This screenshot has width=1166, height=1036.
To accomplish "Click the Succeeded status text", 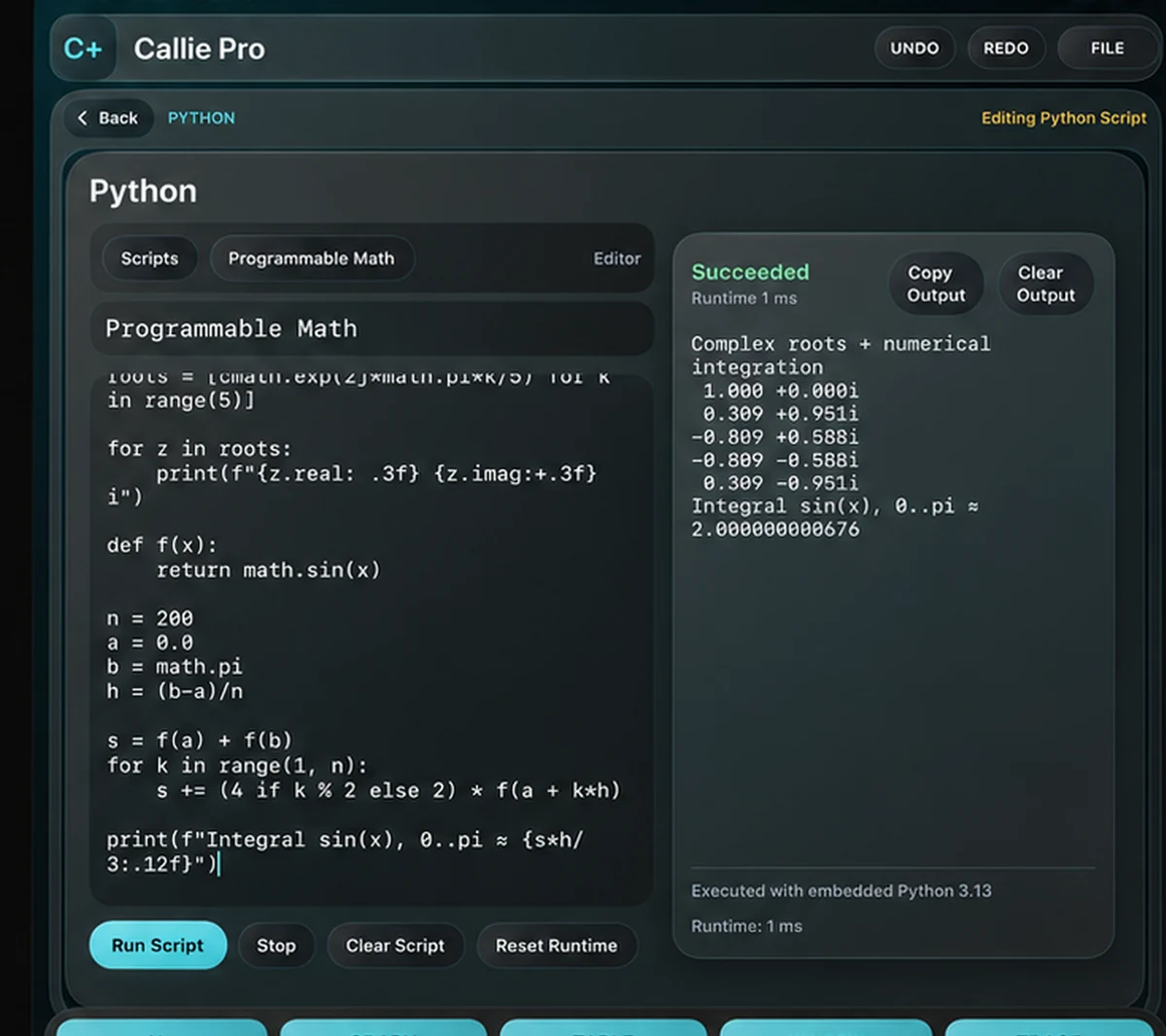I will coord(750,272).
